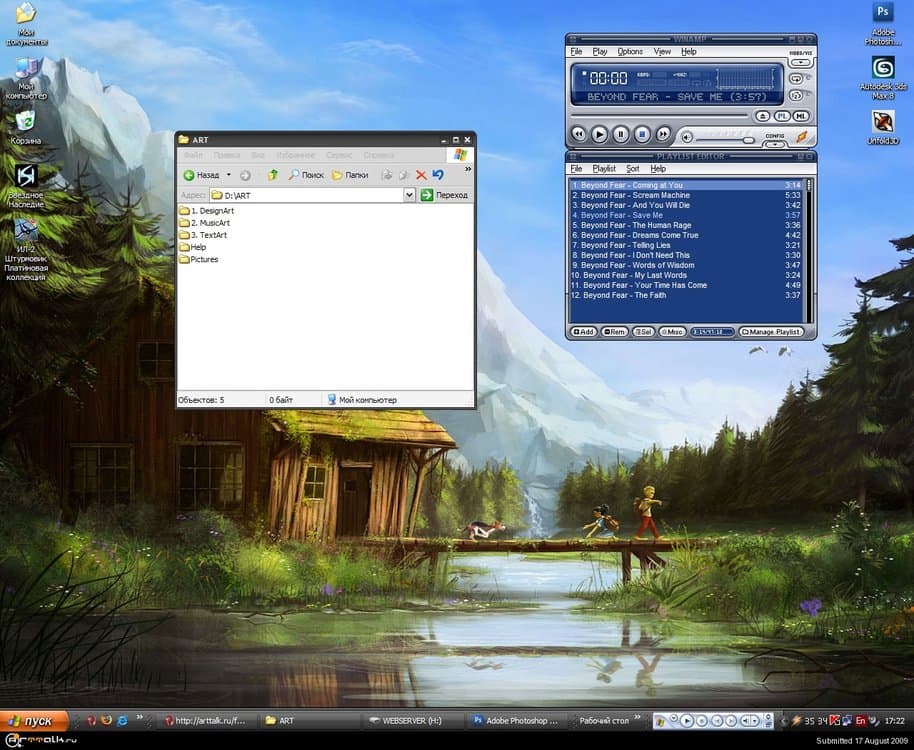
Task: Click the Winamp volume slider handle
Action: tap(748, 140)
